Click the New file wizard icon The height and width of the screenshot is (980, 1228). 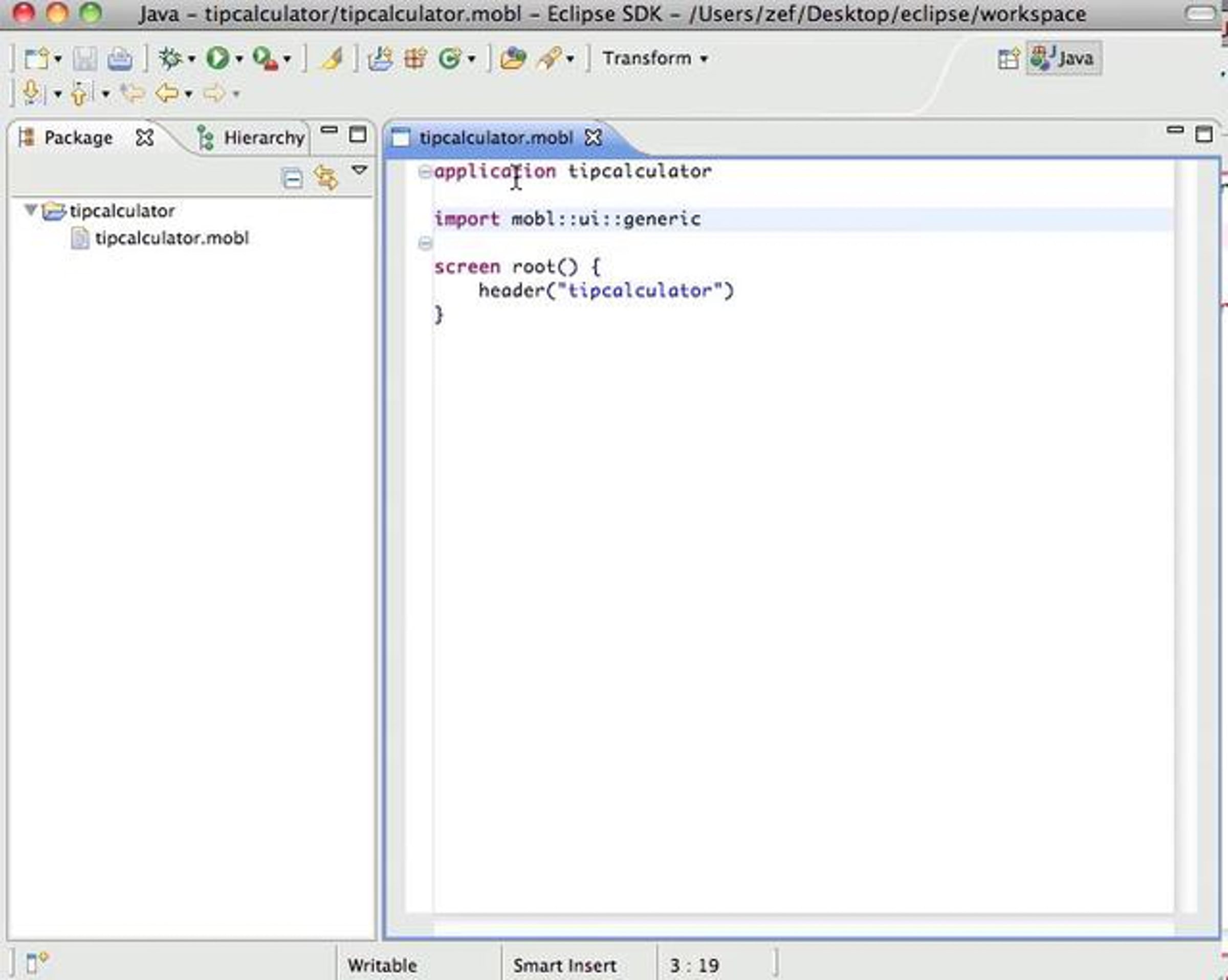[36, 59]
